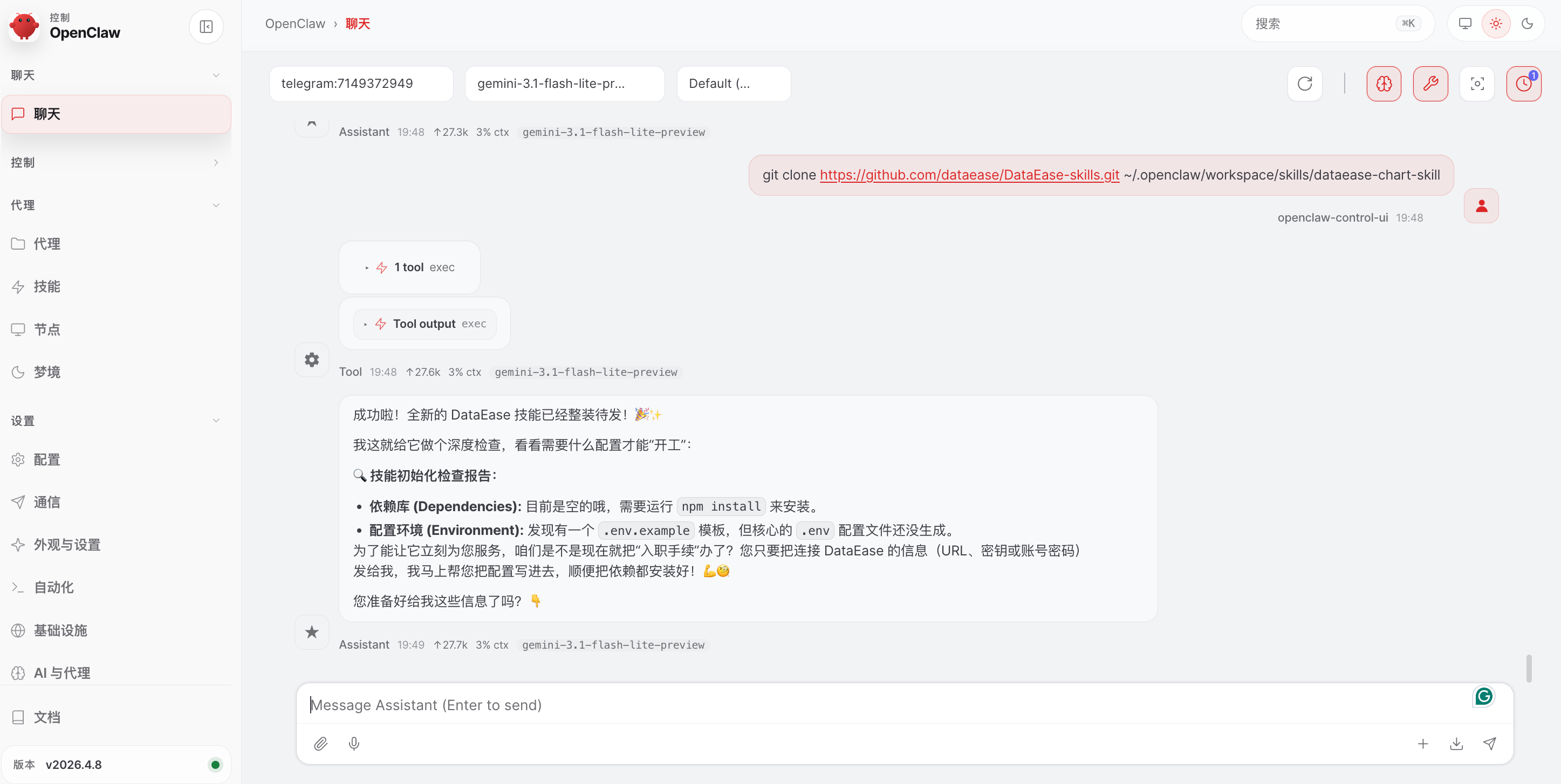Collapse the sidebar with the panel toggle

206,26
